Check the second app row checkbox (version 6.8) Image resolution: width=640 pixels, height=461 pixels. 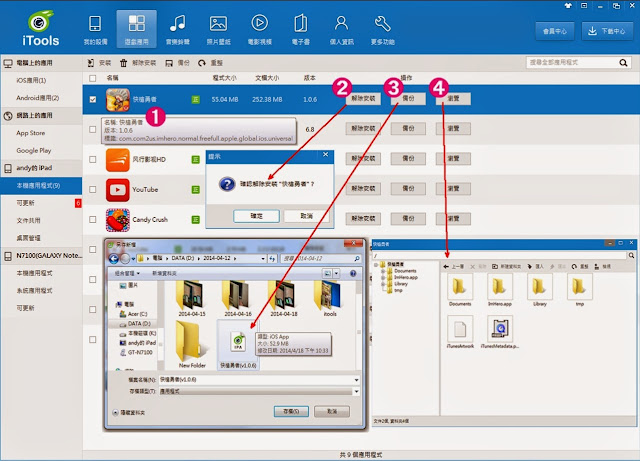[93, 129]
